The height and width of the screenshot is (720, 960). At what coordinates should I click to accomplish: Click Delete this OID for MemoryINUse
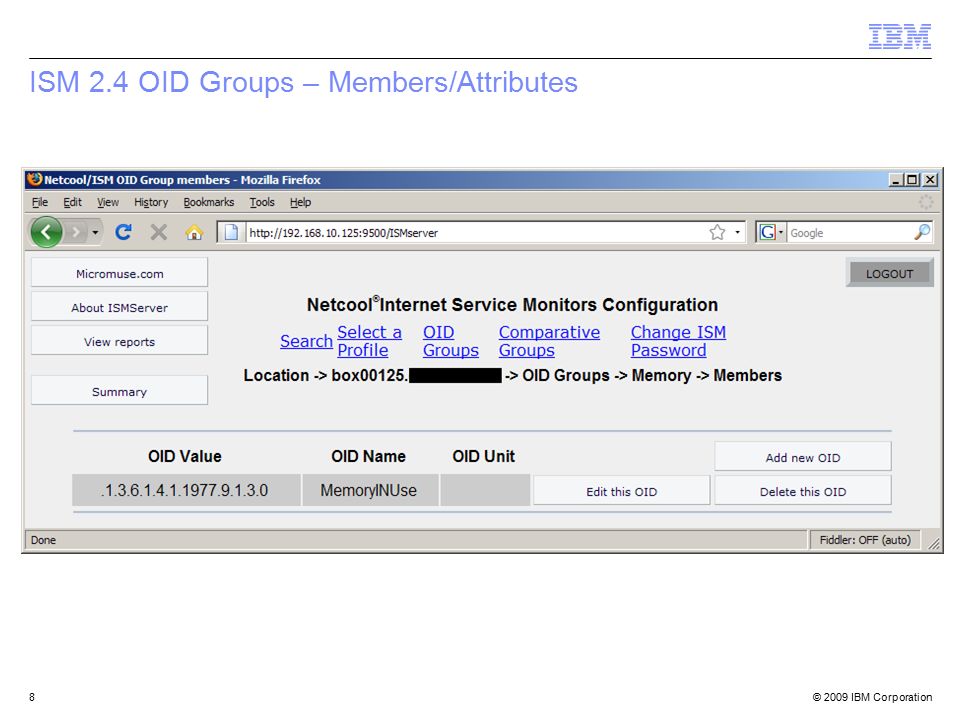(803, 491)
